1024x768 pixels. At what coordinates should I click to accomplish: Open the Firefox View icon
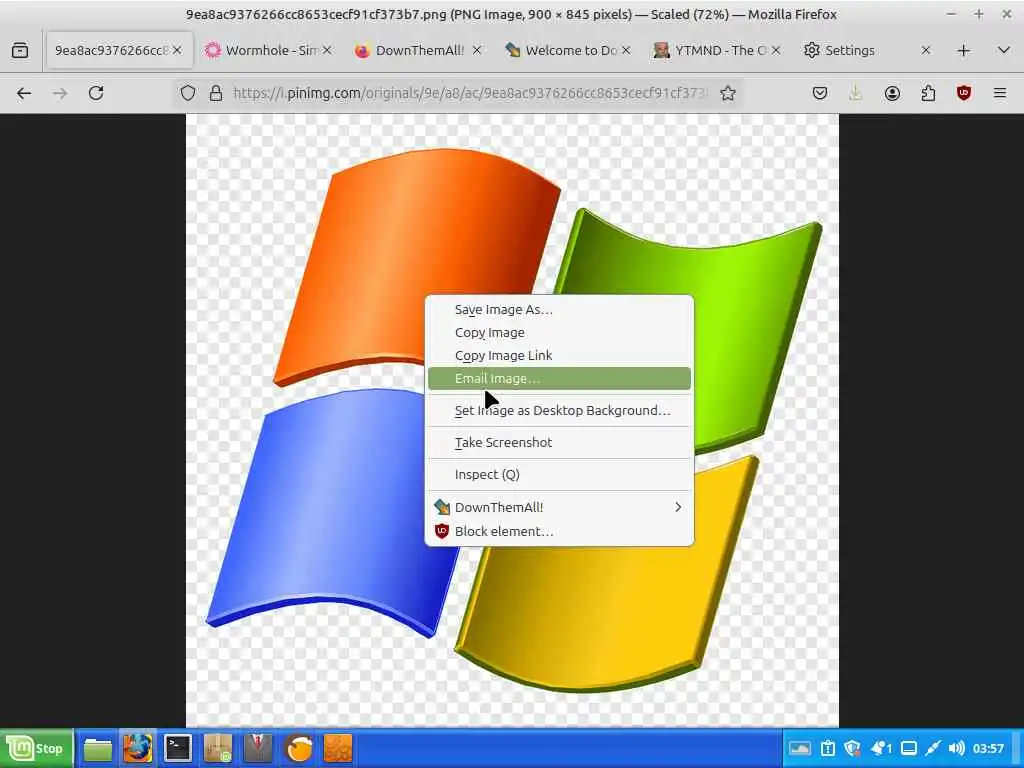click(x=20, y=50)
